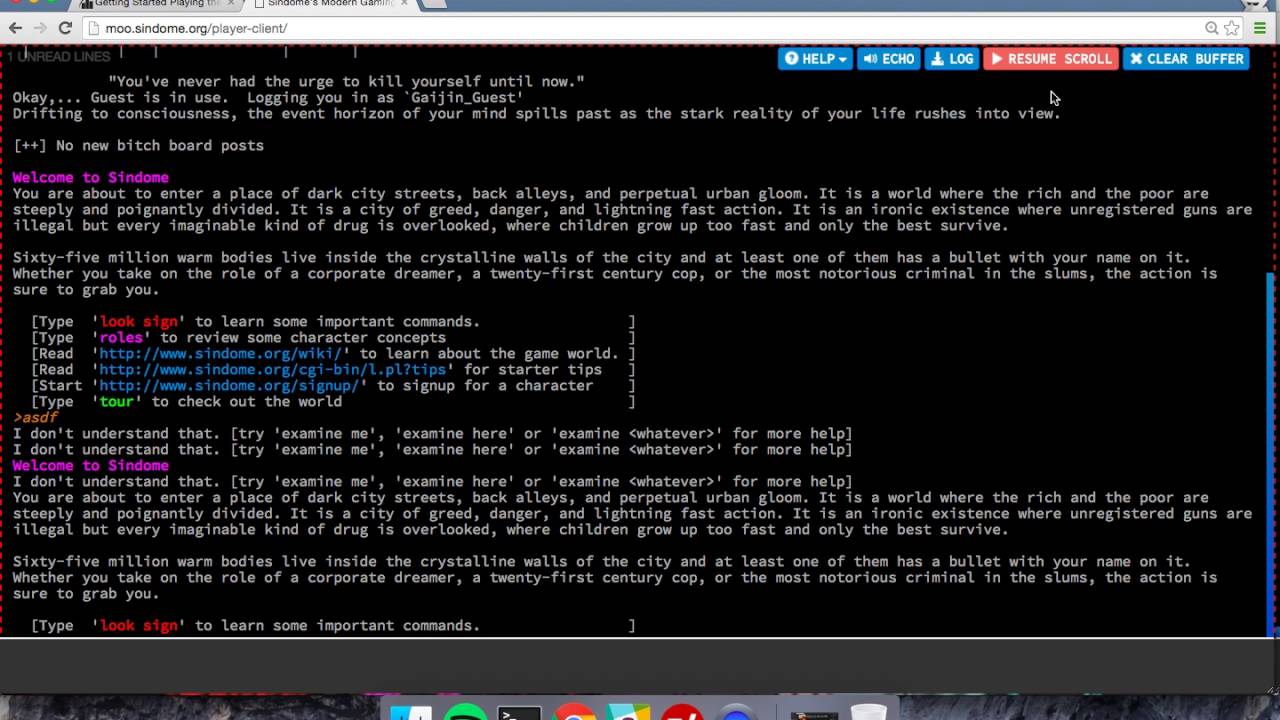Toggle the ECHO option
Viewport: 1280px width, 720px height.
pos(888,59)
